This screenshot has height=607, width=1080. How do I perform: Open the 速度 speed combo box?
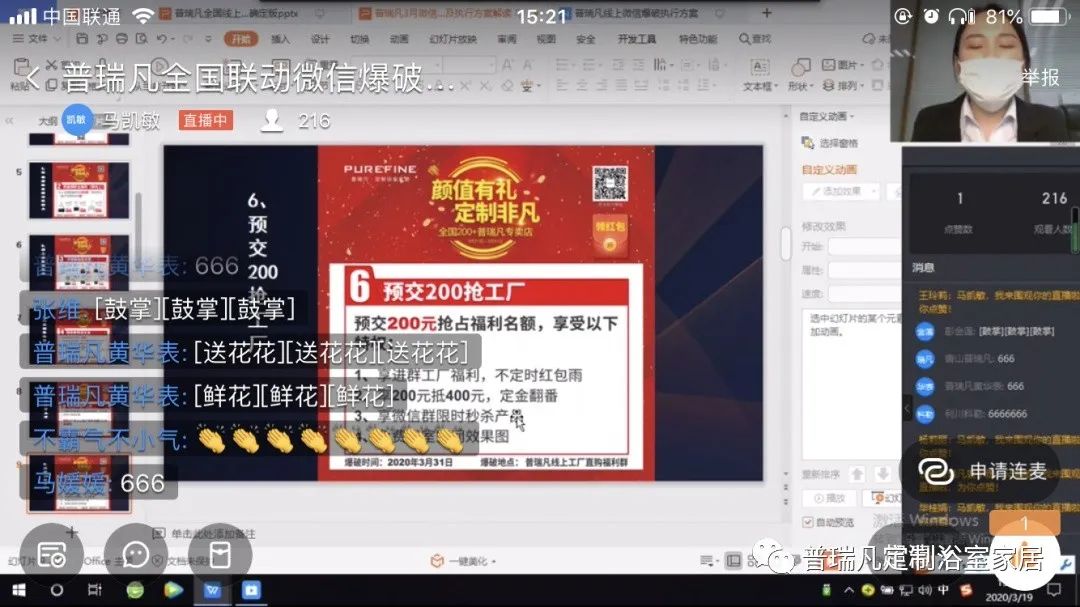pyautogui.click(x=864, y=294)
